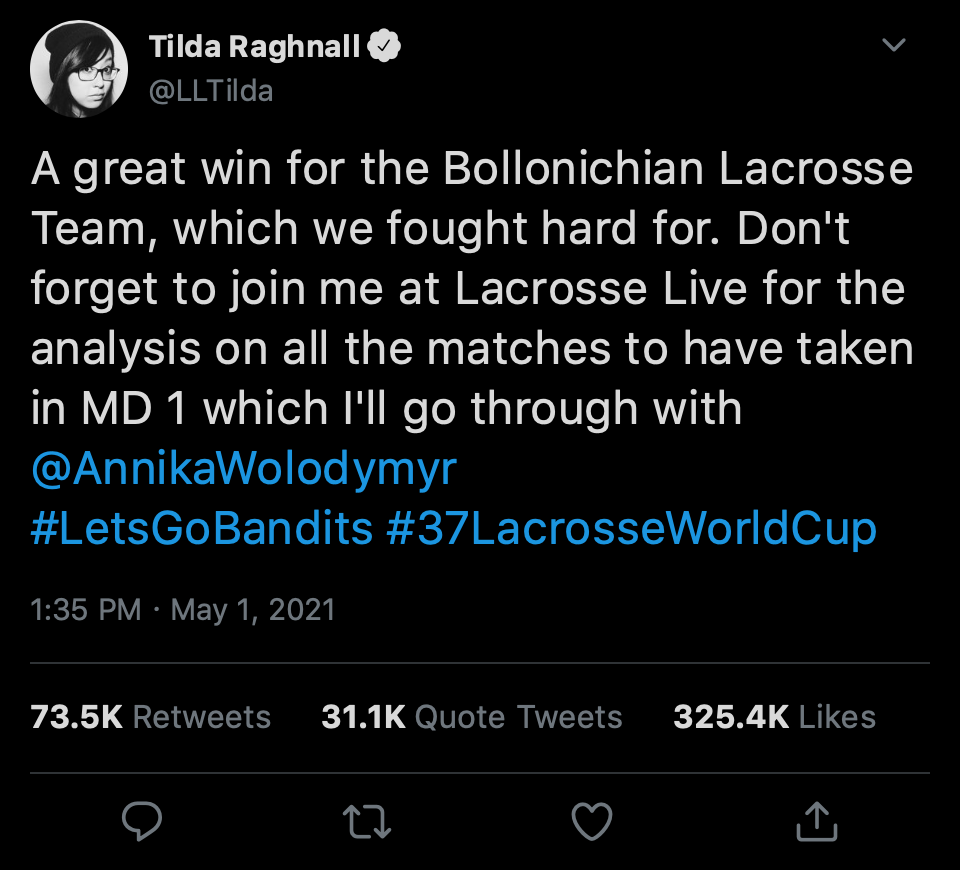View the 31.1K Quote Tweets
The width and height of the screenshot is (960, 870).
pos(472,717)
